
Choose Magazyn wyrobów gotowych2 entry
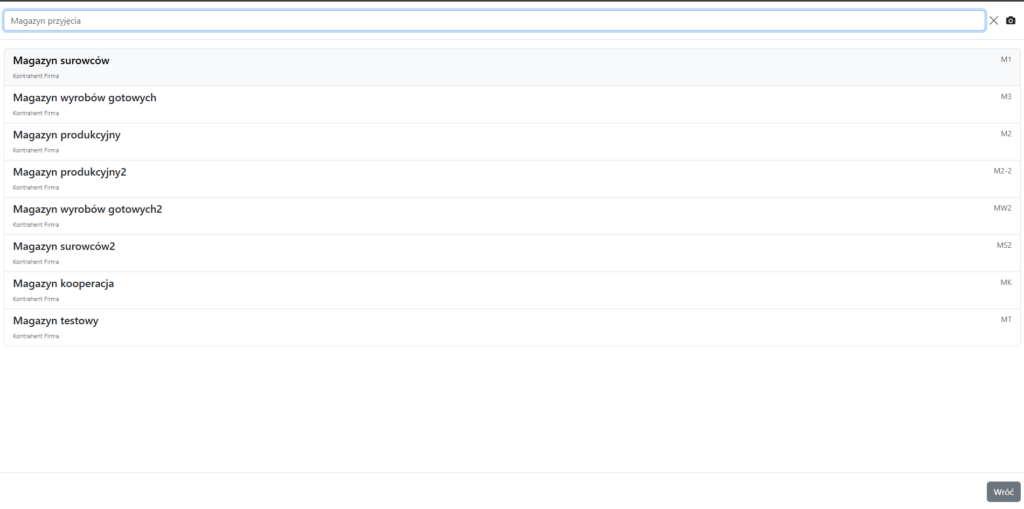(x=88, y=209)
